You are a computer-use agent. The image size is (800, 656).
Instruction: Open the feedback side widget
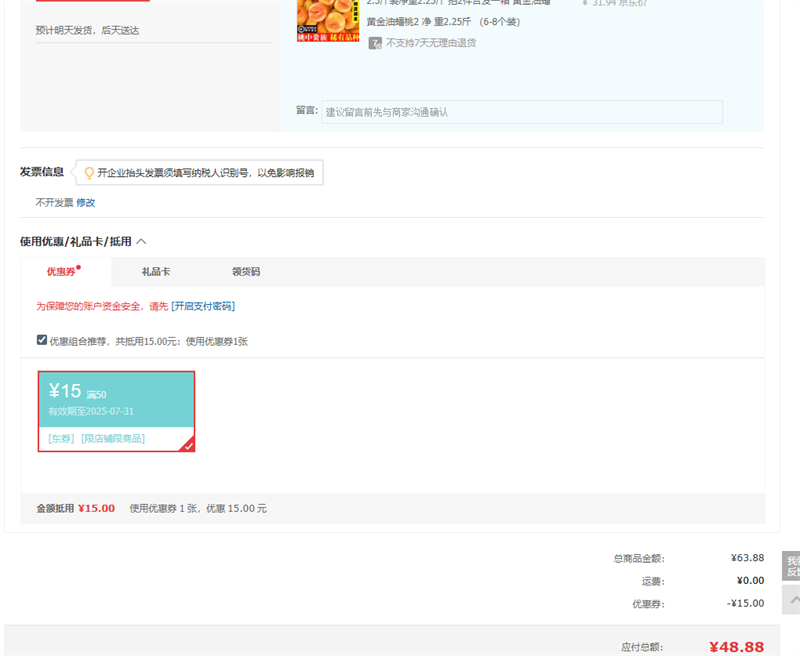click(792, 566)
